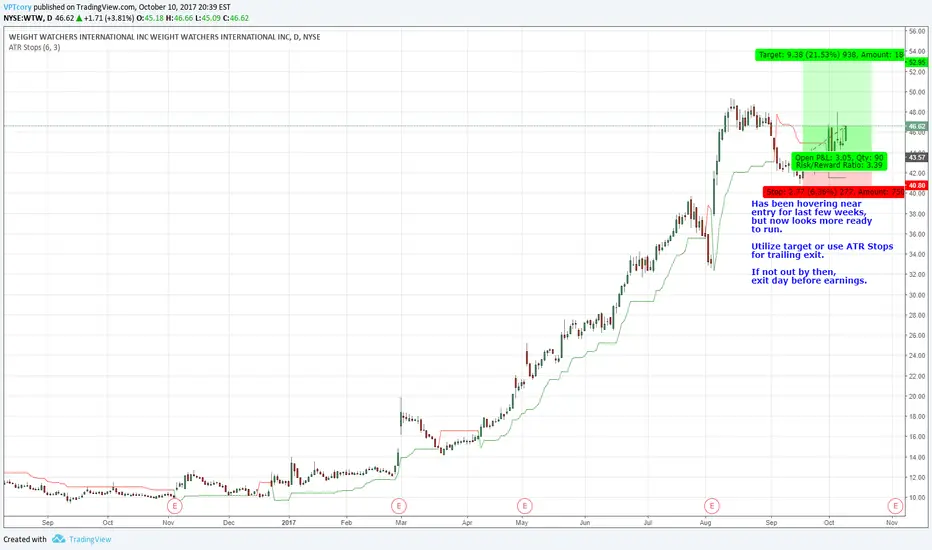932x550 pixels.
Task: Open the earnings marker near May
Action: (x=524, y=506)
